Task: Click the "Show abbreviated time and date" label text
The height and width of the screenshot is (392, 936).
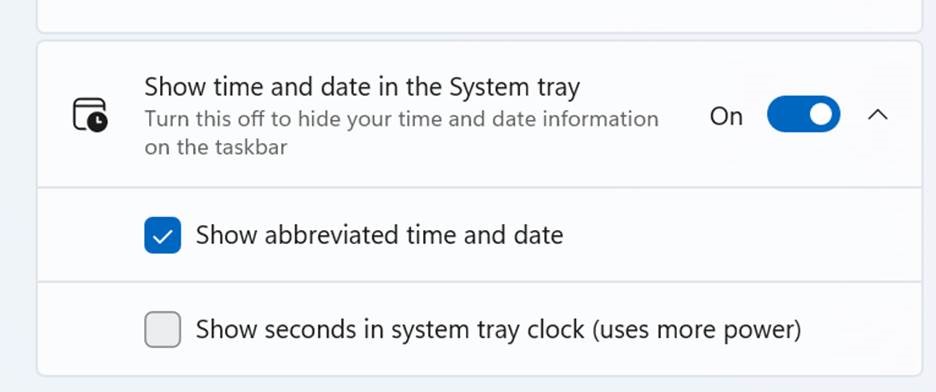Action: [379, 235]
